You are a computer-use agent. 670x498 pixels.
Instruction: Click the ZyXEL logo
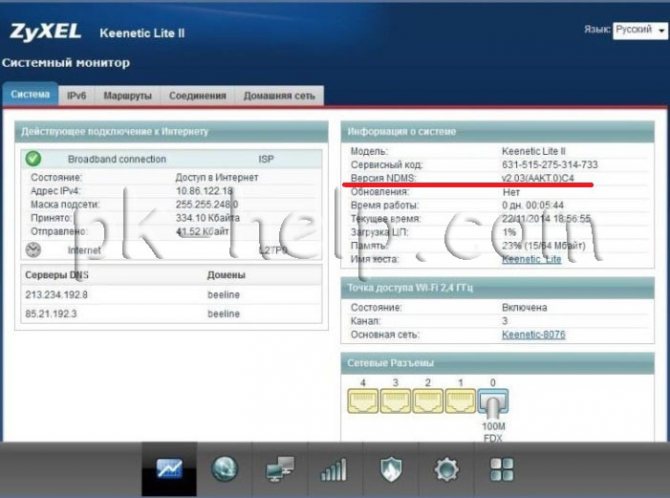pos(45,32)
